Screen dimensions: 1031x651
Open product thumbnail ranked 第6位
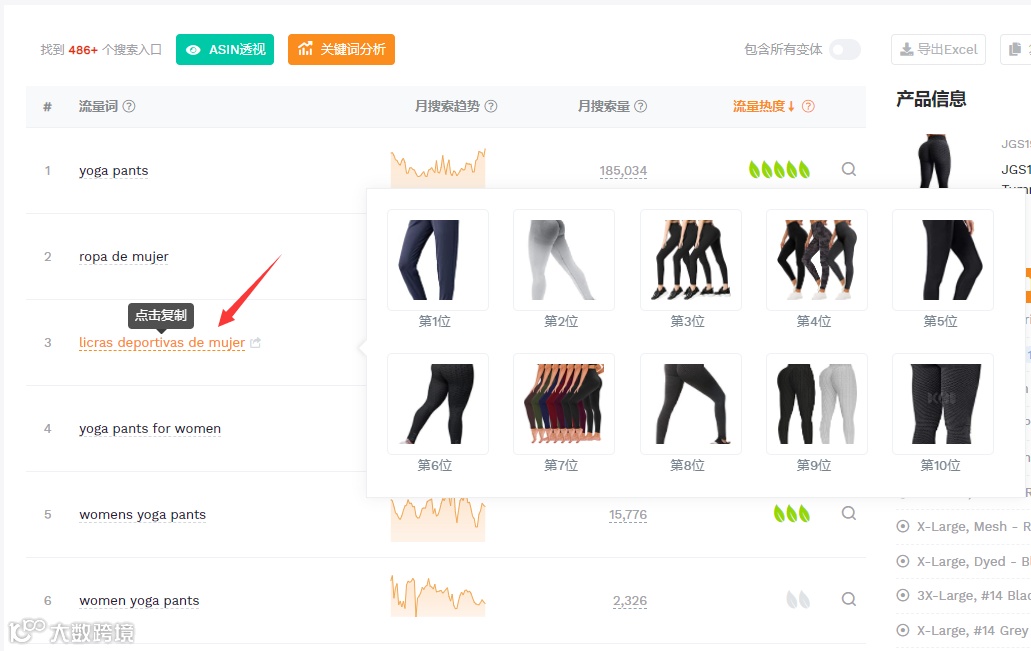[x=438, y=404]
